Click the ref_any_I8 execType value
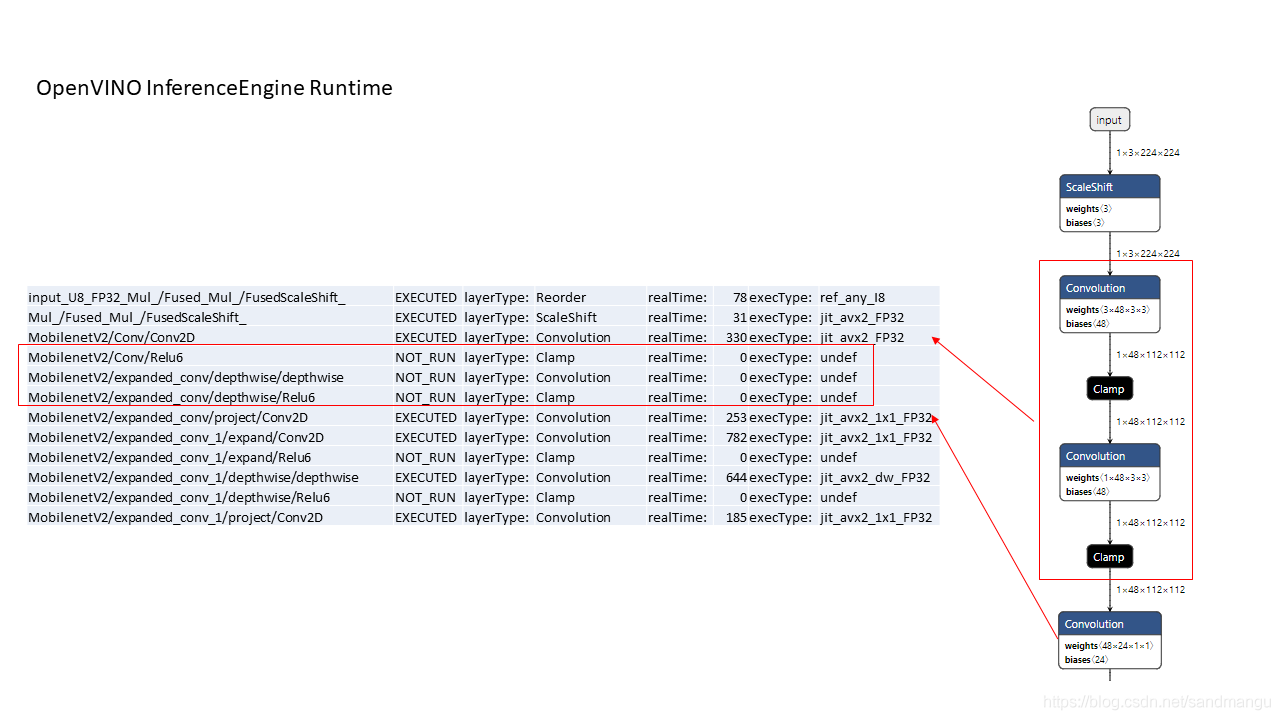Viewport: 1280px width, 720px height. point(852,297)
